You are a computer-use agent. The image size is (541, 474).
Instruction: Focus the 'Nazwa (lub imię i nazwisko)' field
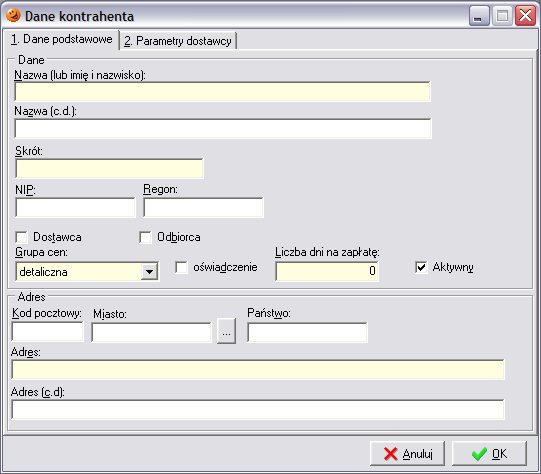tap(223, 91)
